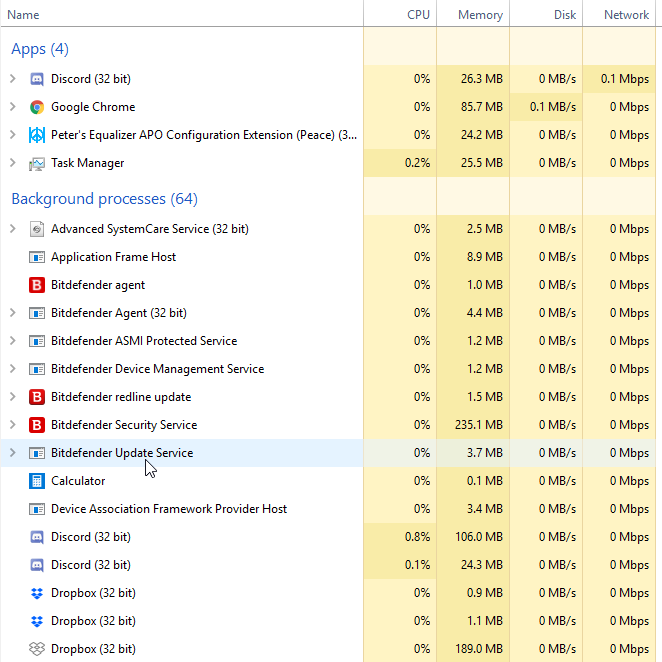Click the 0.1 MB/s disk value

click(553, 107)
